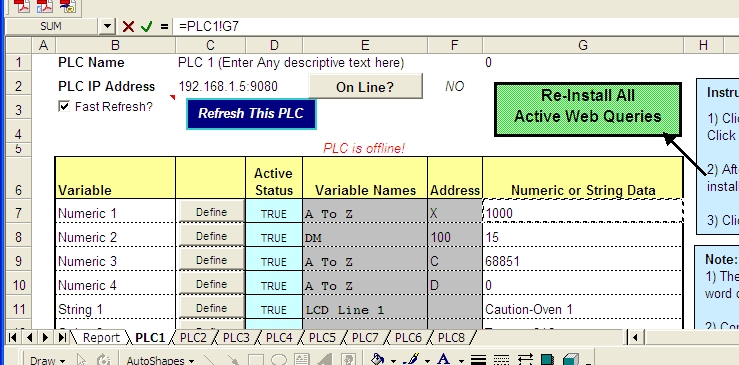Click Define button for Numeric 1
739x365 pixels.
click(x=212, y=212)
